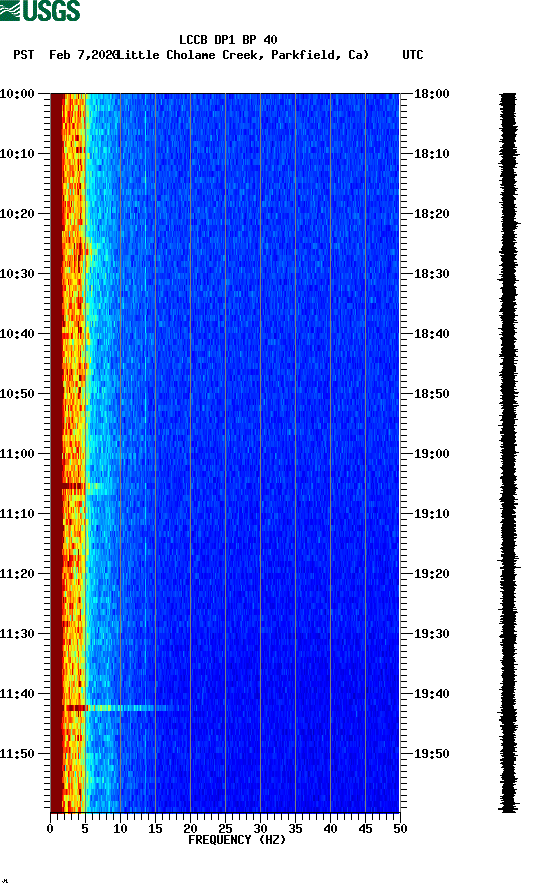Click the seismogram waveform trace
This screenshot has height=892, width=552.
click(509, 453)
